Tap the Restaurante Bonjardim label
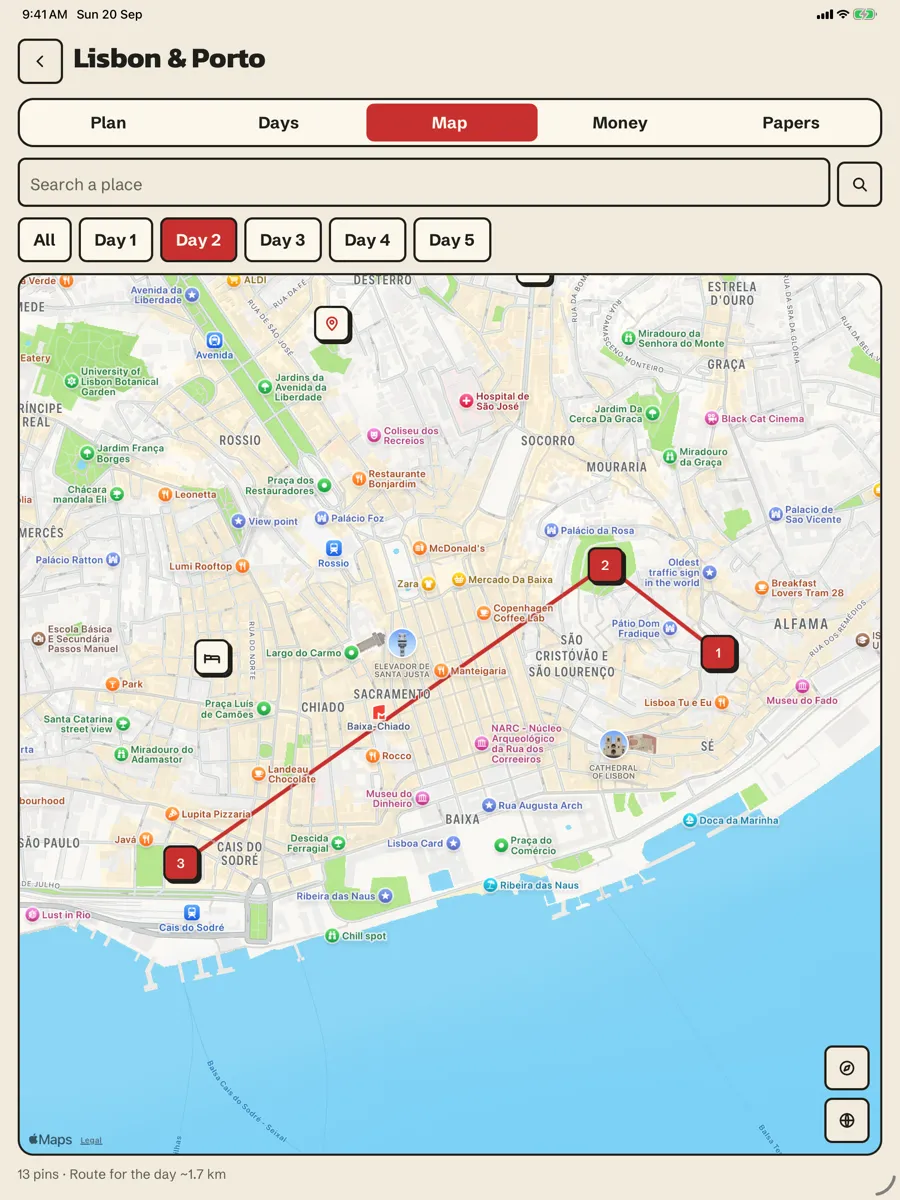 click(397, 479)
